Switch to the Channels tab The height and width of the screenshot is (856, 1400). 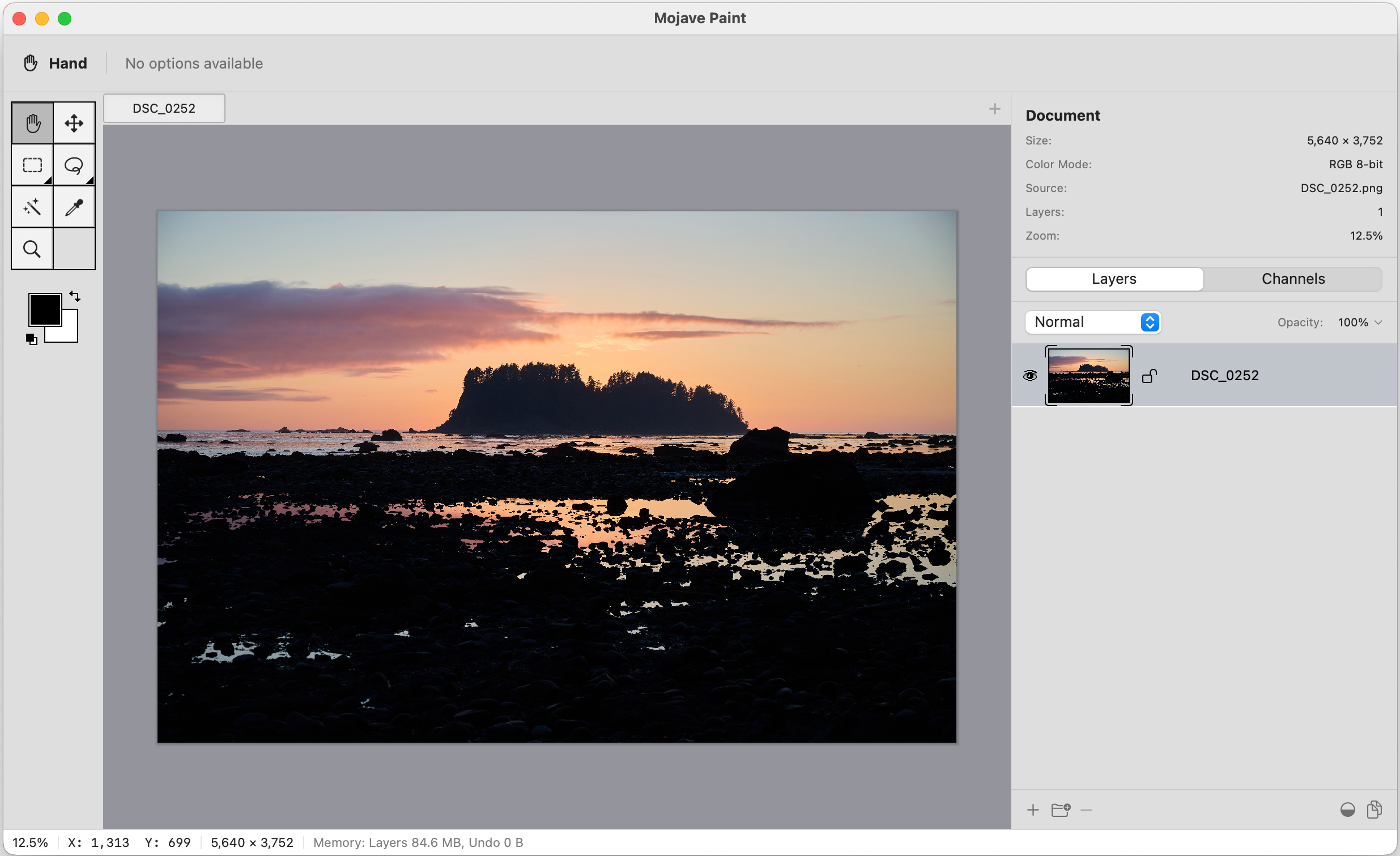coord(1293,278)
